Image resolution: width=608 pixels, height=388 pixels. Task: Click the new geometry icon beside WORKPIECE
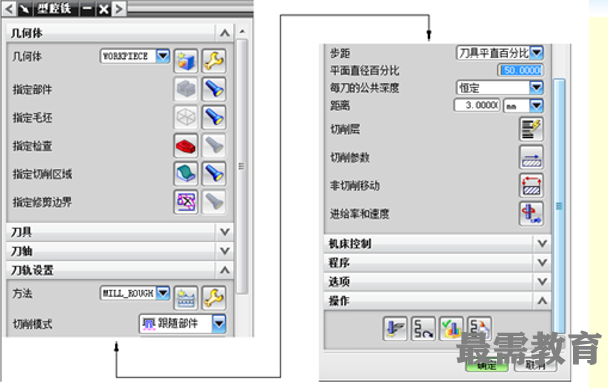point(186,61)
